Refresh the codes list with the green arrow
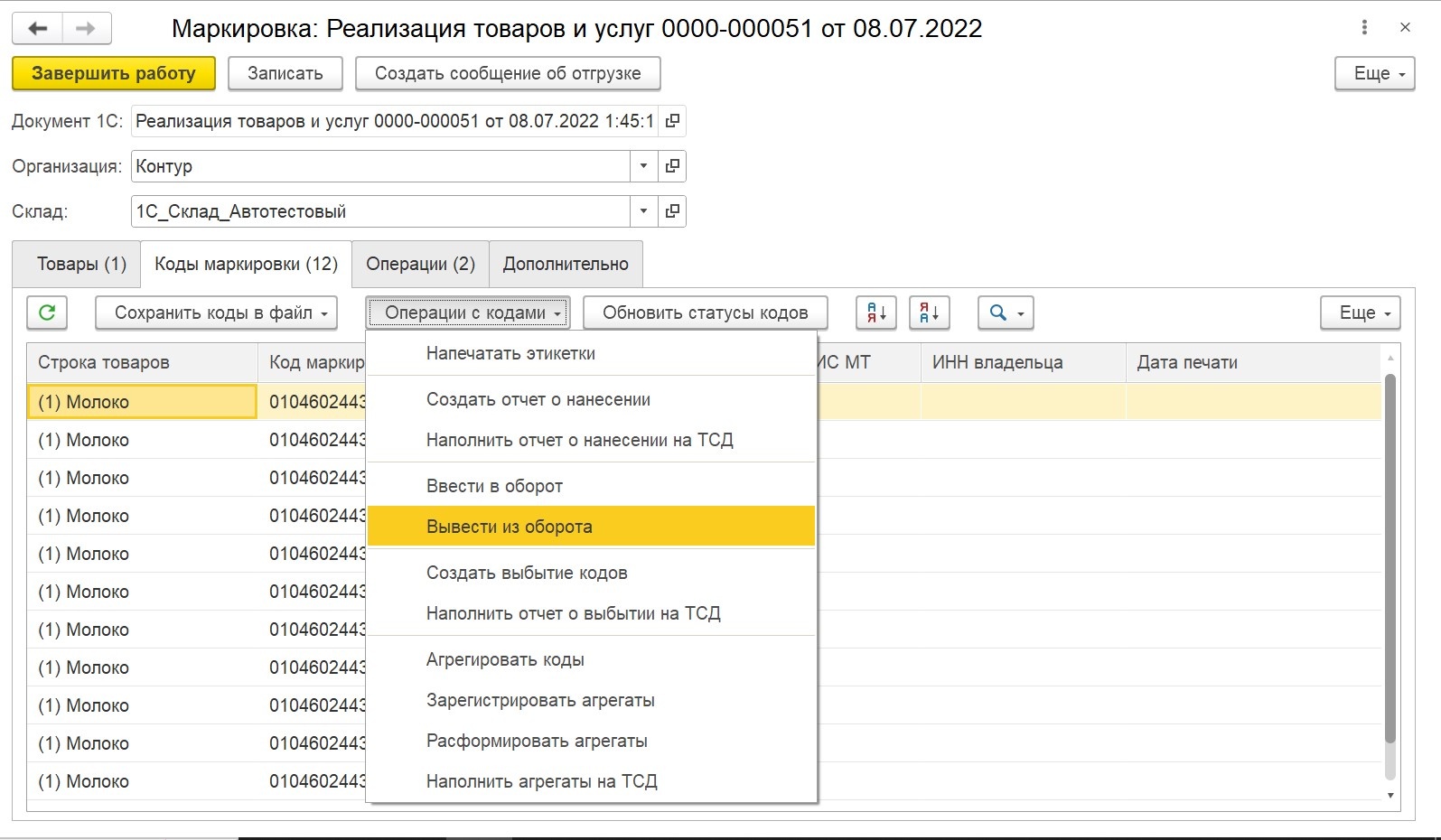Image resolution: width=1441 pixels, height=840 pixels. tap(47, 313)
